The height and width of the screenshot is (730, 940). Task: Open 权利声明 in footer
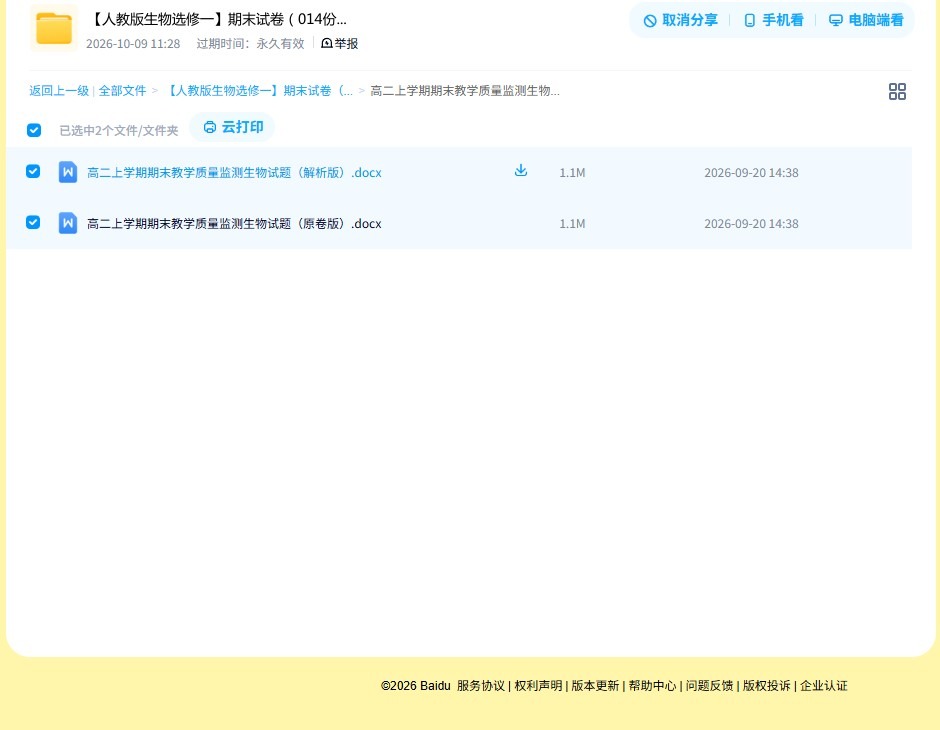click(x=538, y=686)
